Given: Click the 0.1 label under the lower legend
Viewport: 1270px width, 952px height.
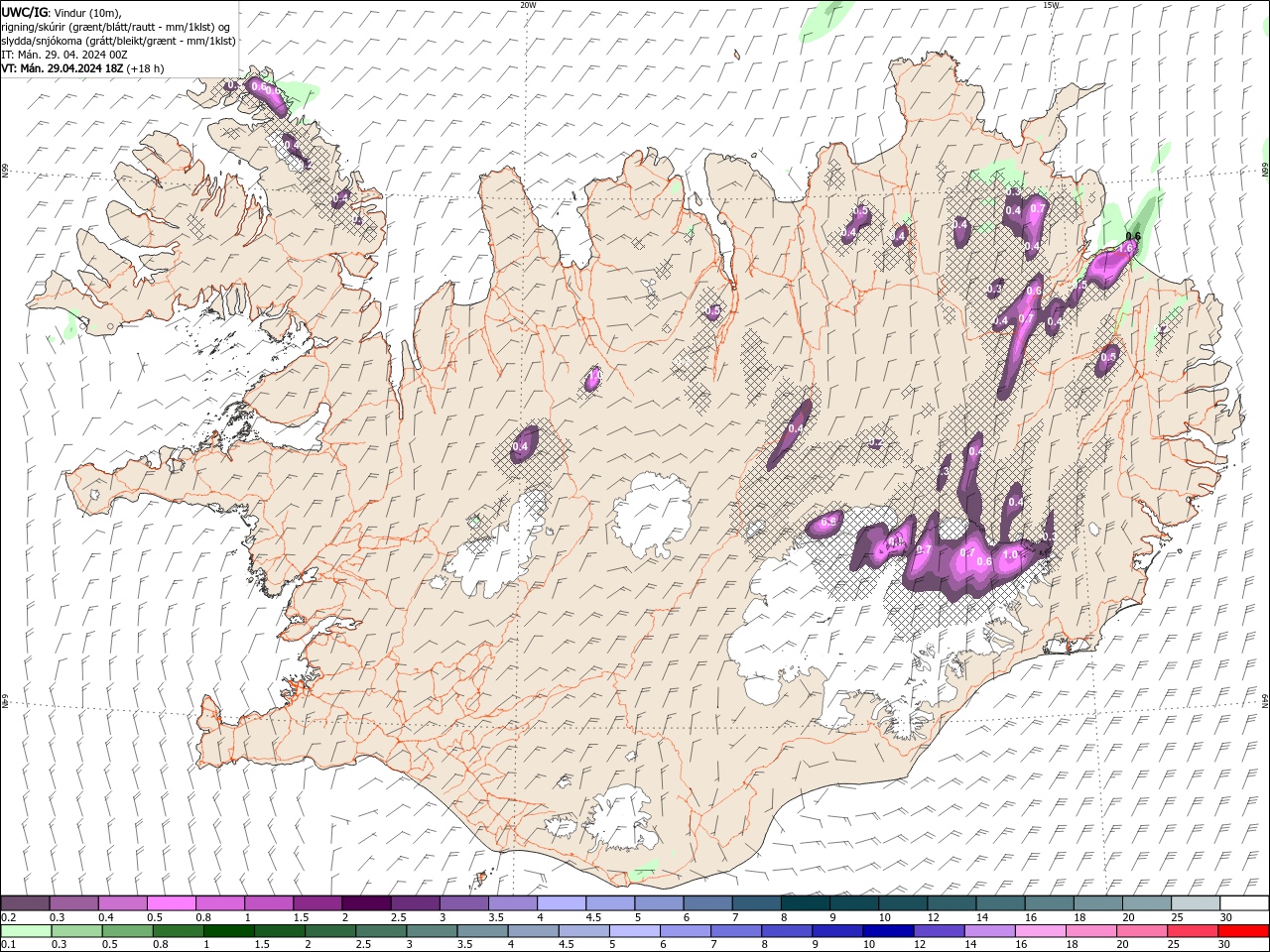Looking at the screenshot, I should point(8,945).
